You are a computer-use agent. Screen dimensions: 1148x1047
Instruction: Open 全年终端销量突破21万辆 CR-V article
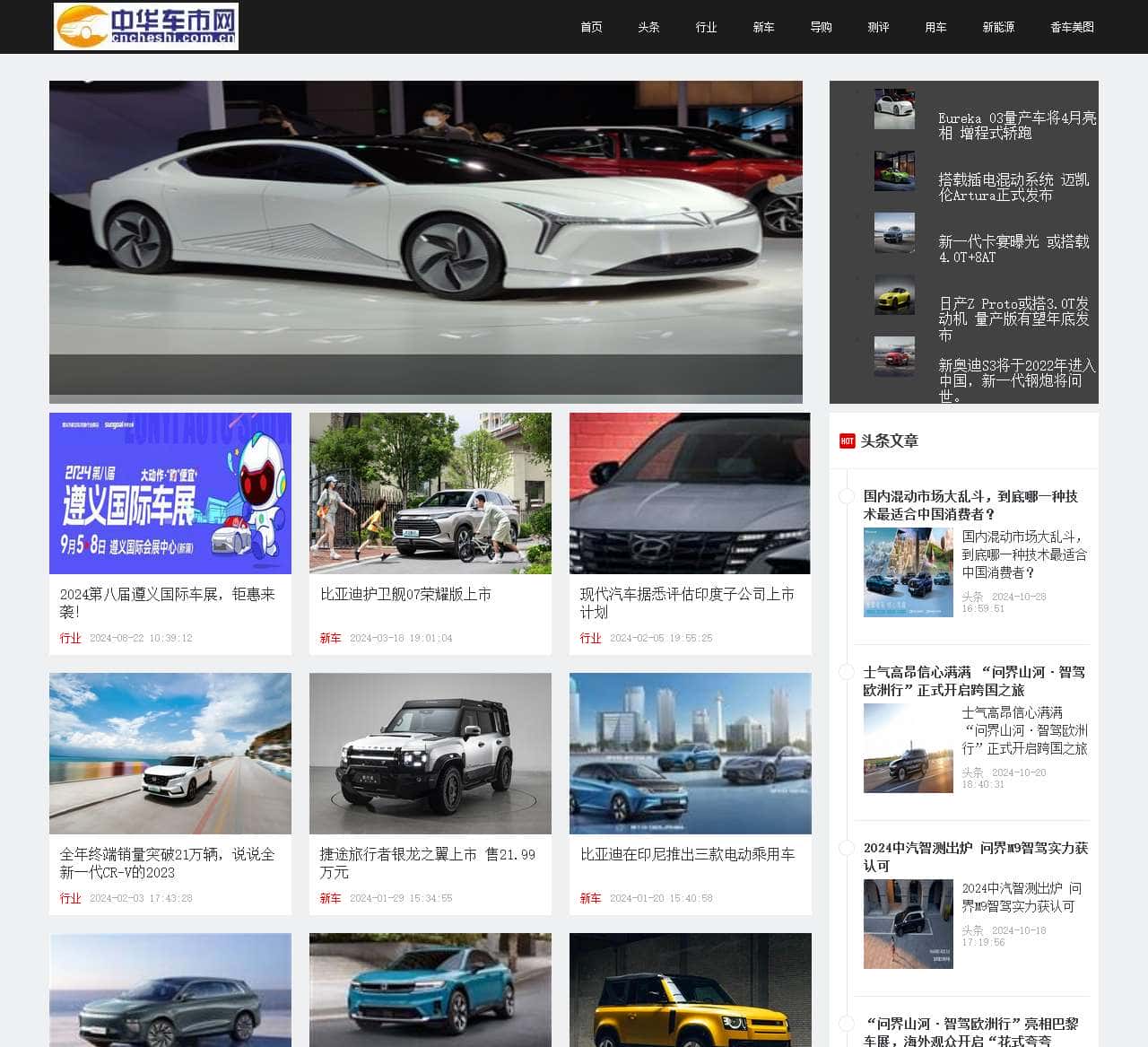tap(168, 863)
